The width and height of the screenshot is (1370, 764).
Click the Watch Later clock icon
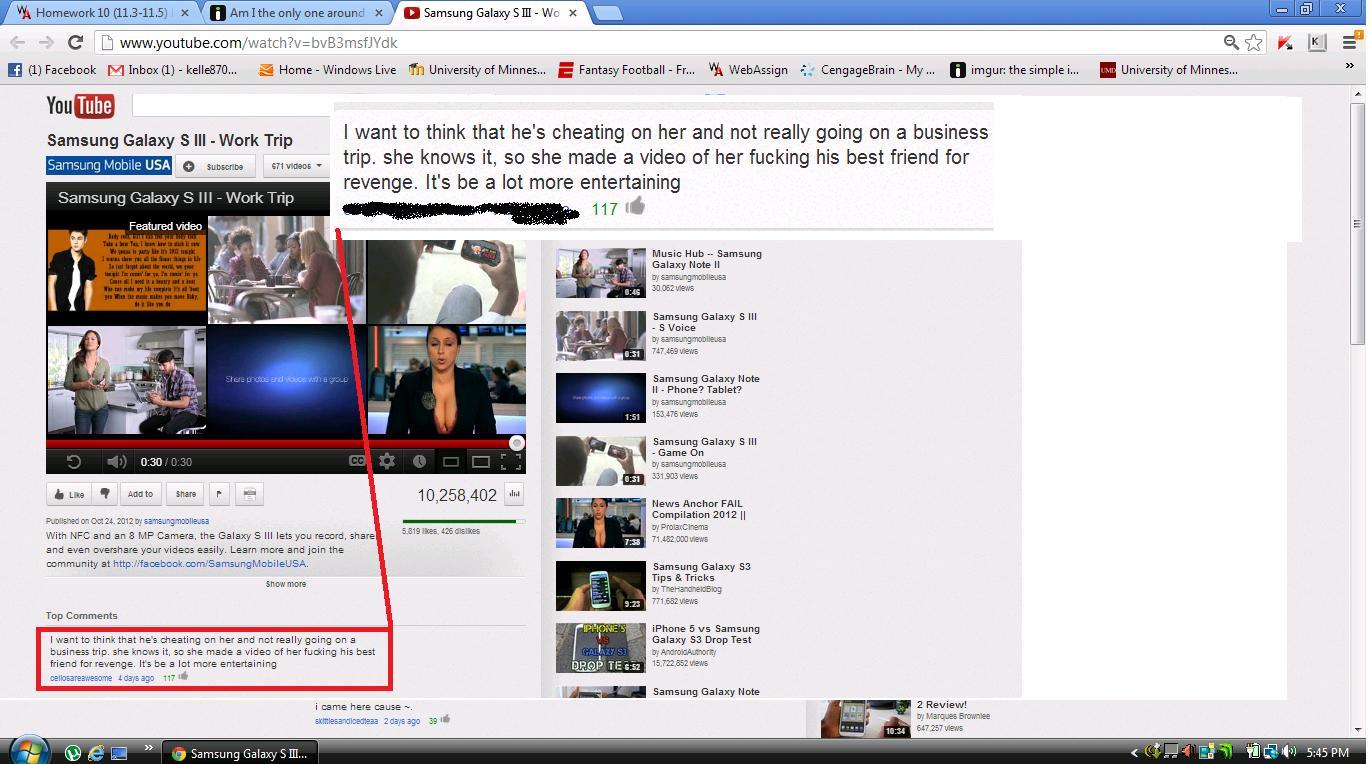point(419,461)
